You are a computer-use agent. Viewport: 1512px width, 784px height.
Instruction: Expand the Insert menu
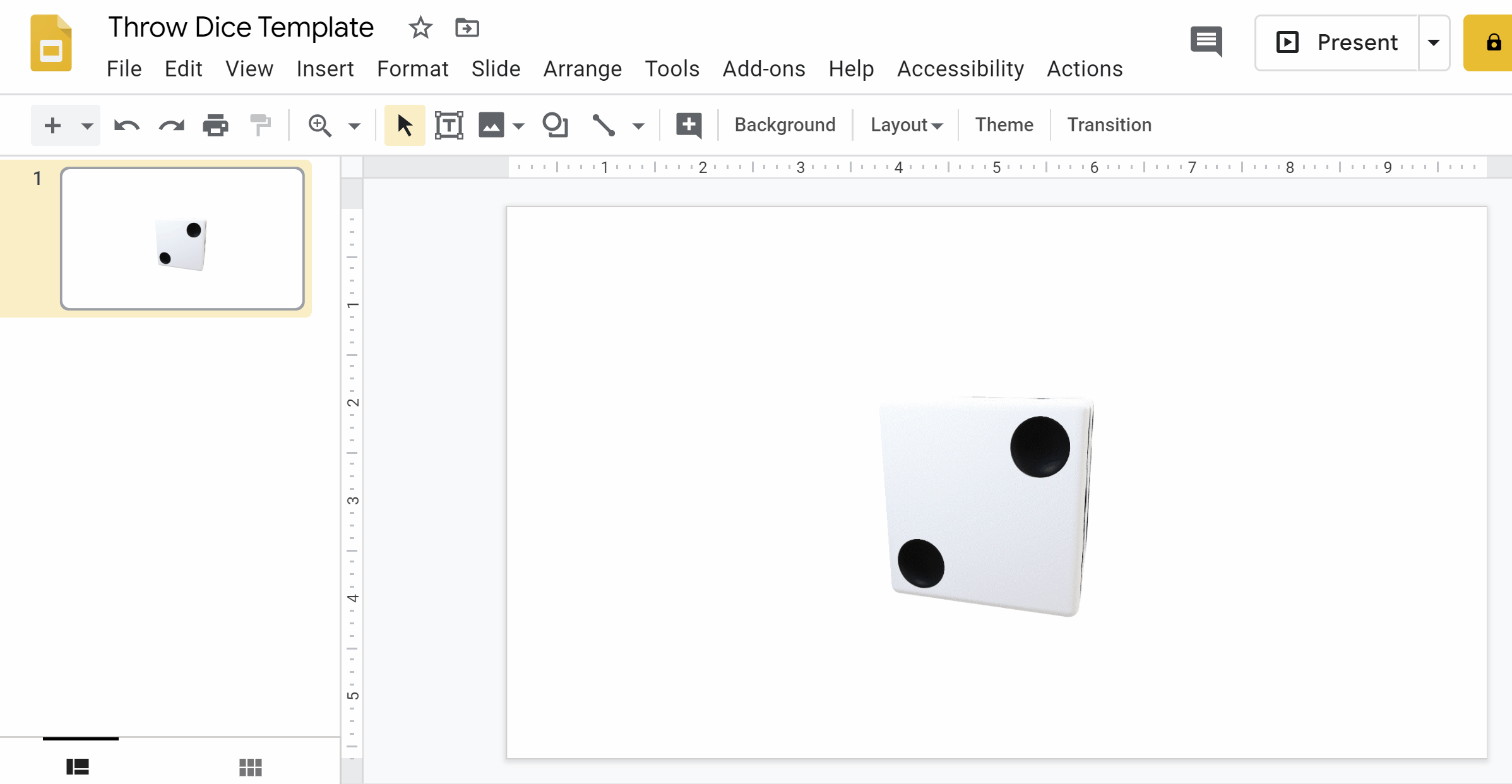[324, 68]
